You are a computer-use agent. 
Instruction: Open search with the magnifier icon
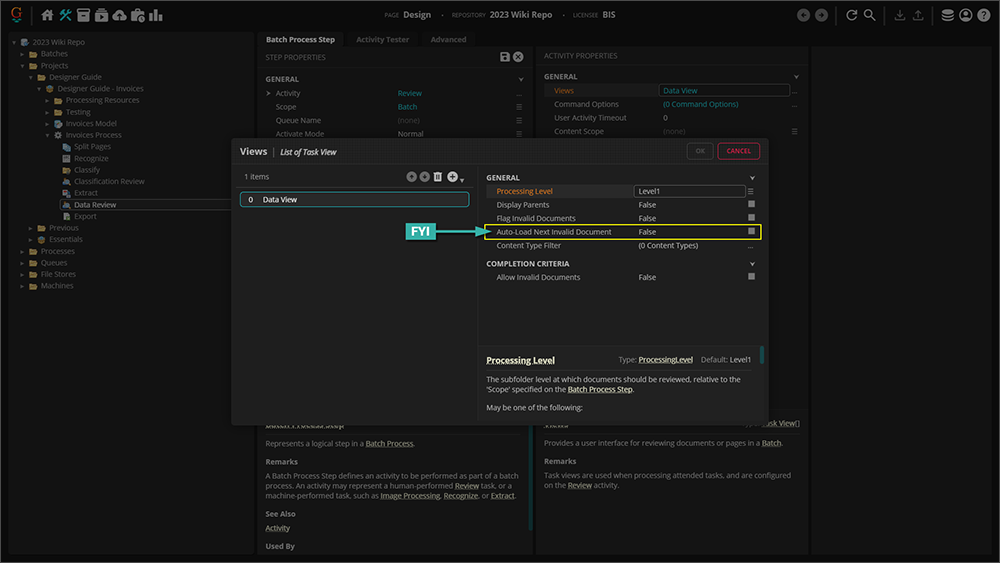coord(870,15)
